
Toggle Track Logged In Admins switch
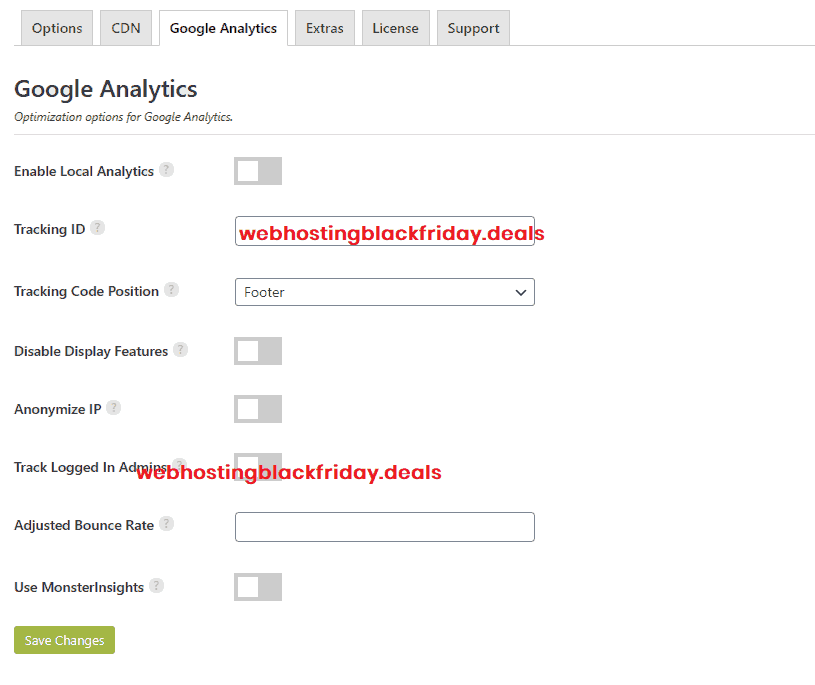pos(258,467)
